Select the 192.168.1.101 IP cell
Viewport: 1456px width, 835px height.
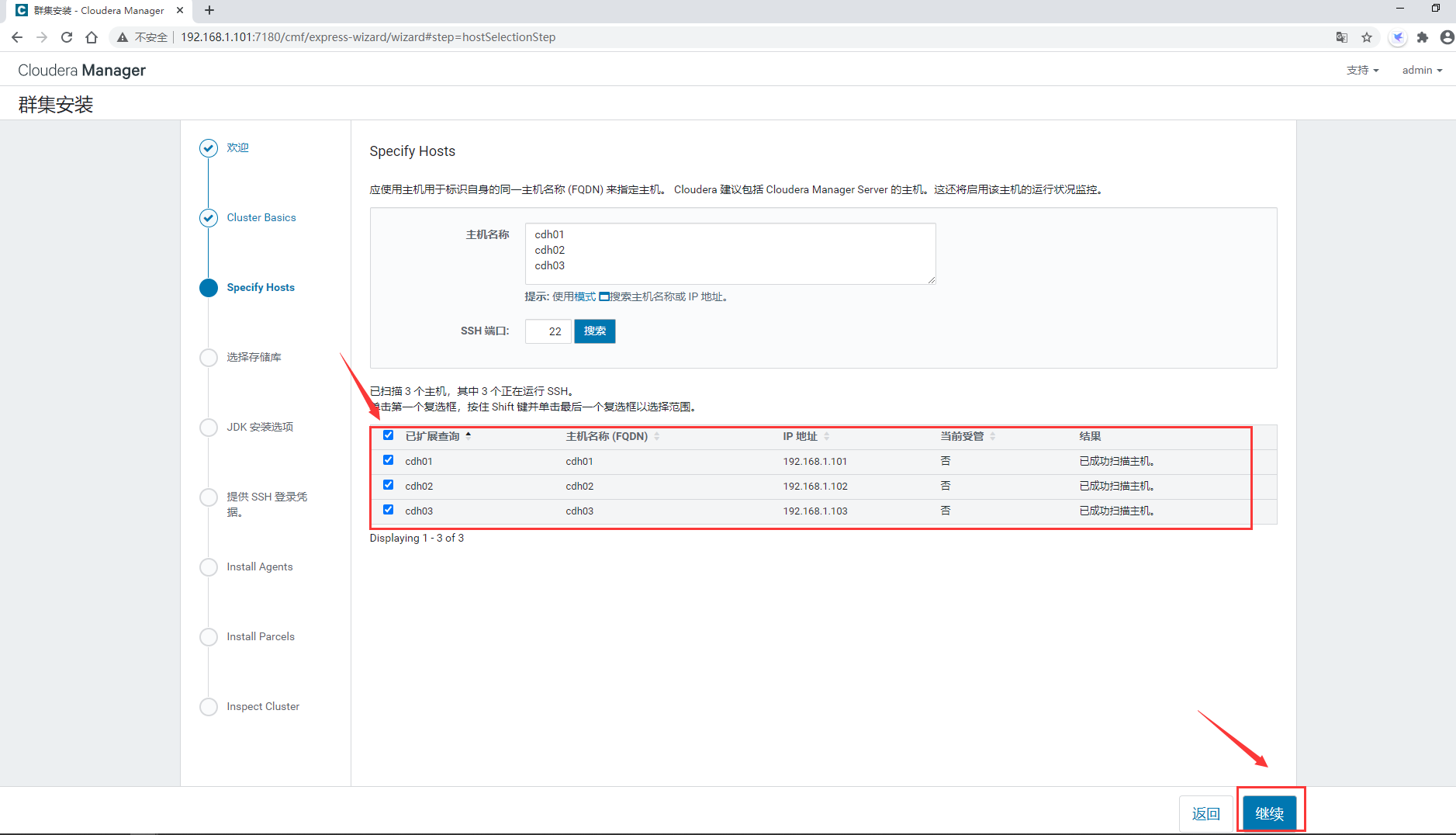point(815,461)
